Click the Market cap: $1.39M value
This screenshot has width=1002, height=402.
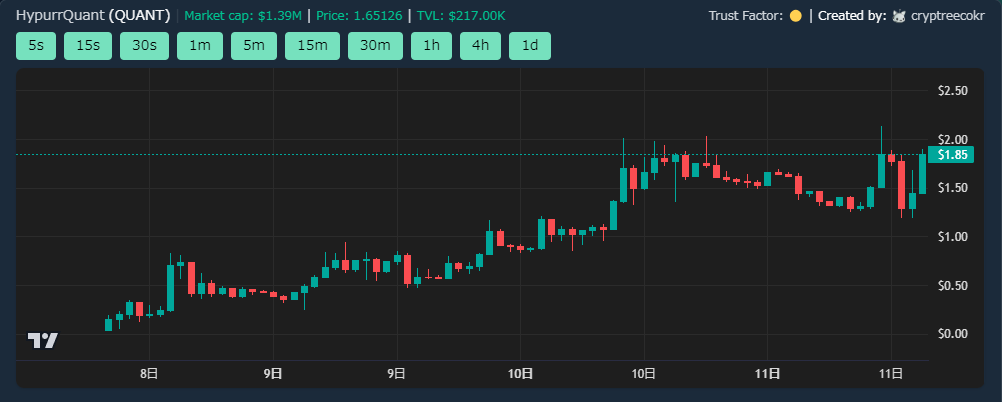click(243, 15)
